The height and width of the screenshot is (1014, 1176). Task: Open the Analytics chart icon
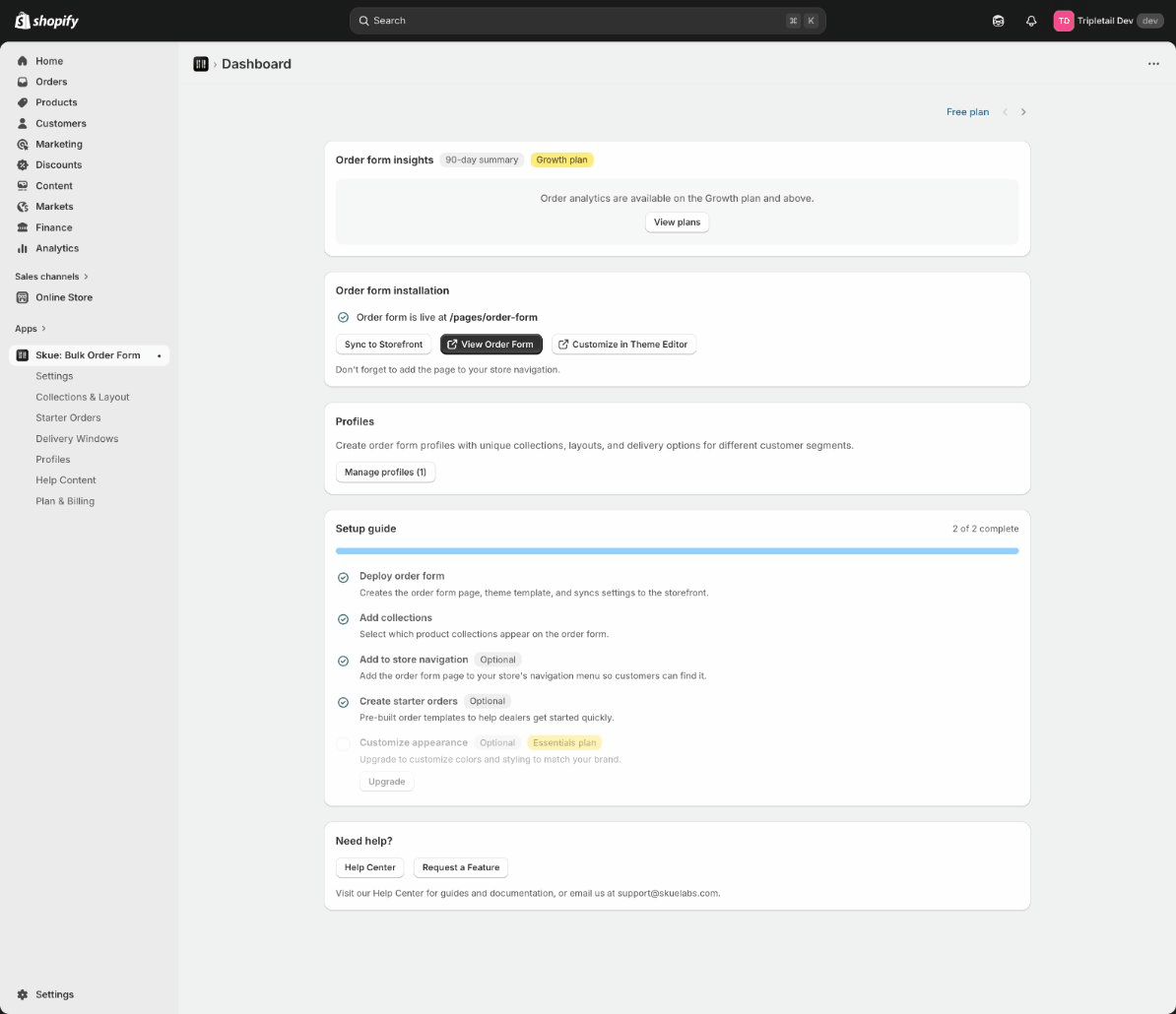click(x=22, y=248)
